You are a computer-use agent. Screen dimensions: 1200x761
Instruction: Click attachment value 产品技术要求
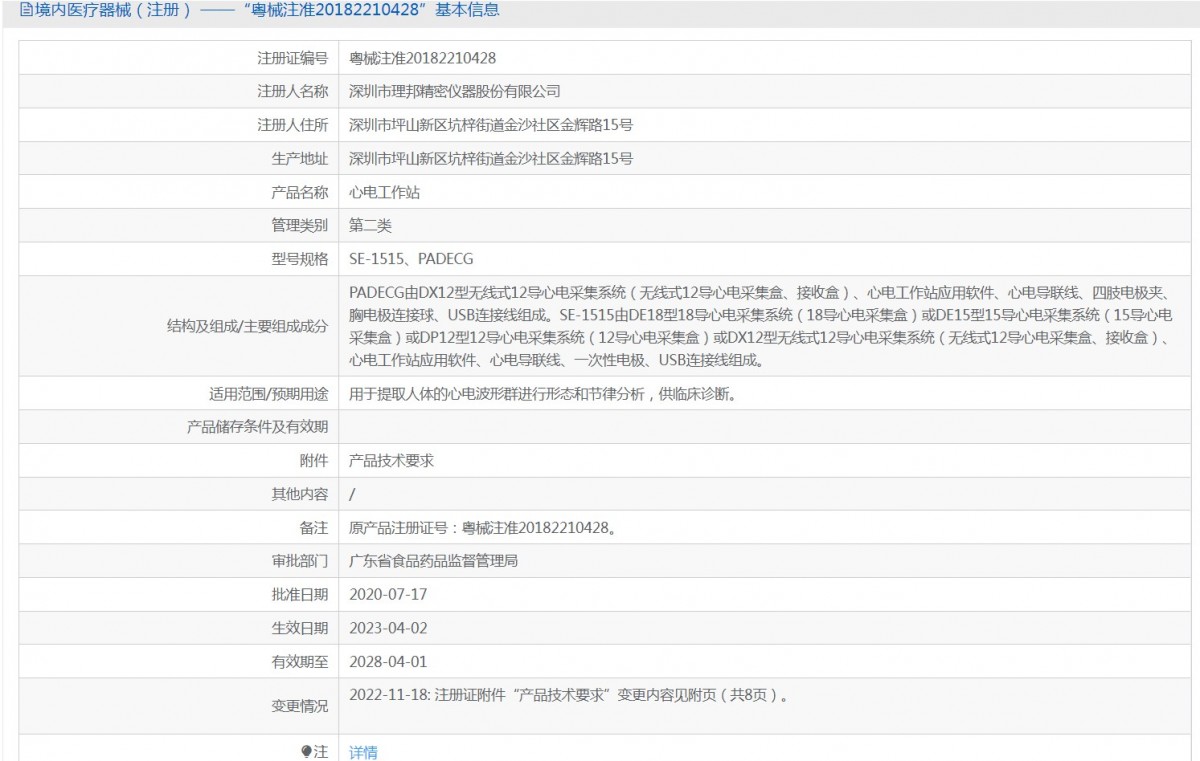(391, 461)
